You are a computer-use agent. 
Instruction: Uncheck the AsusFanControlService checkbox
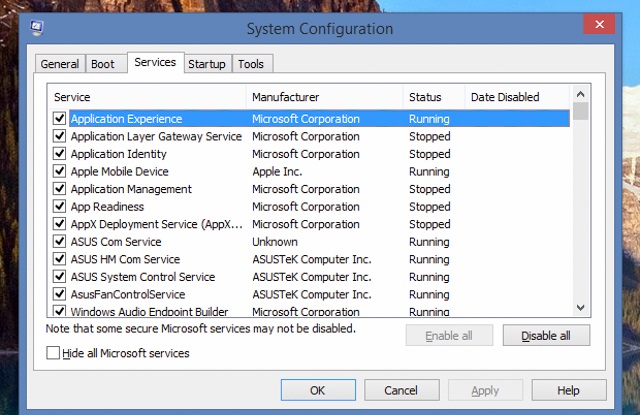[59, 295]
